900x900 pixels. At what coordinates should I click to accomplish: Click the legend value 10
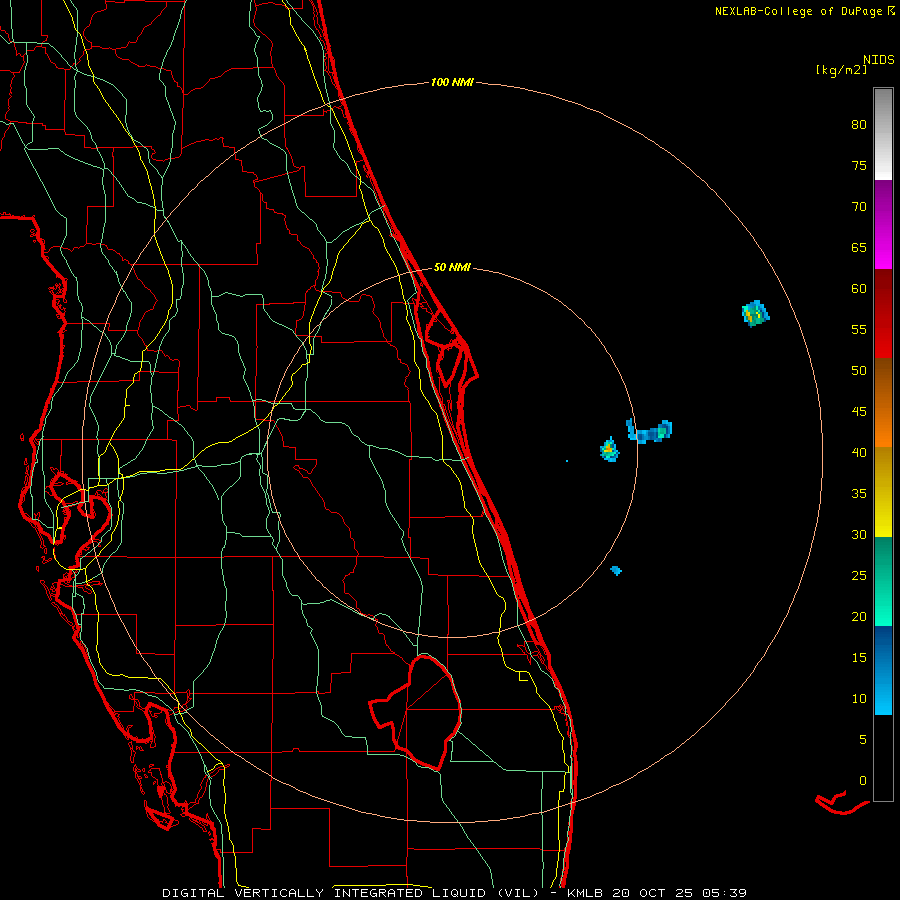(x=859, y=699)
